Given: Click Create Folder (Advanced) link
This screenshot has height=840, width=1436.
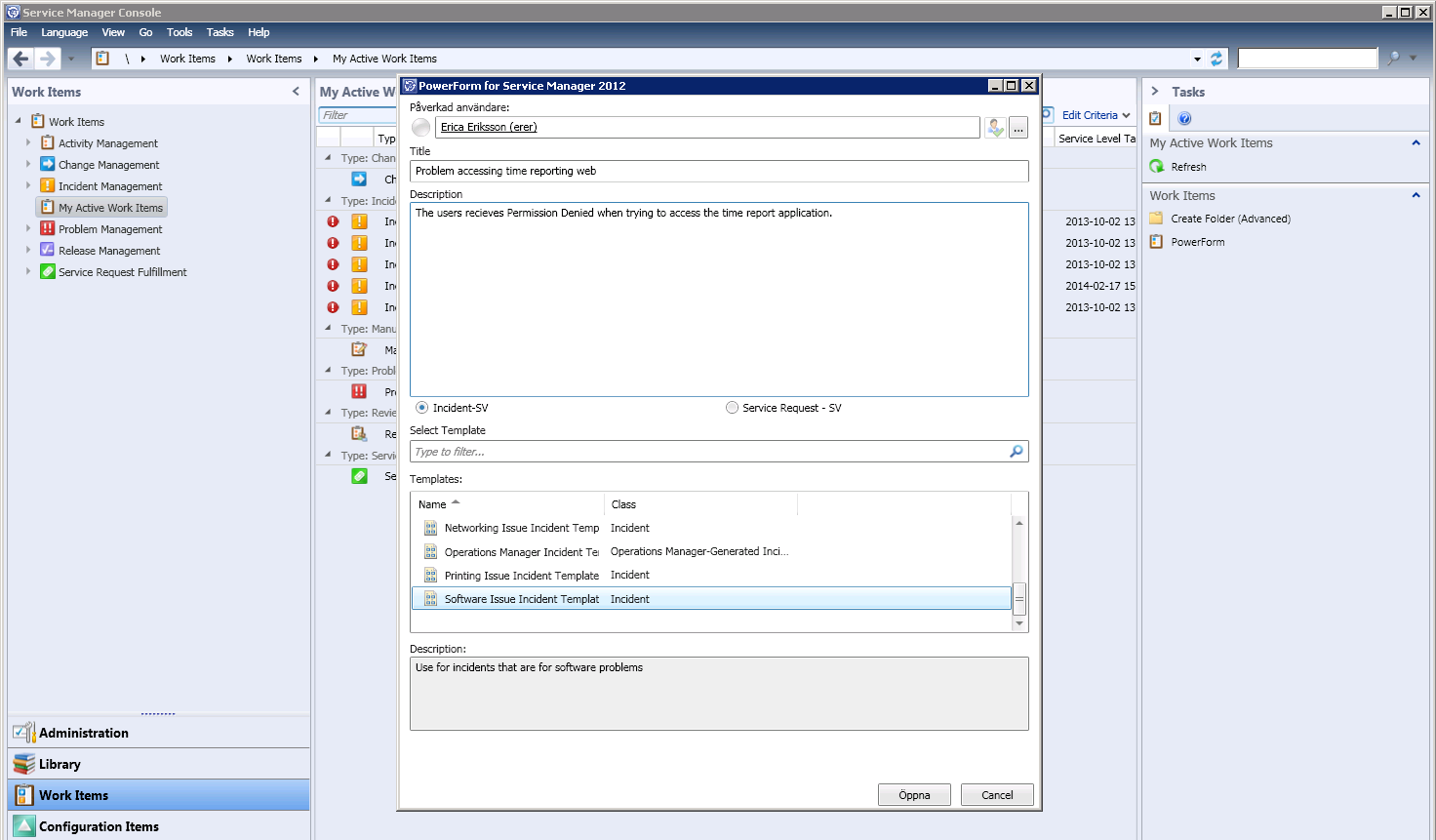Looking at the screenshot, I should pos(1230,219).
